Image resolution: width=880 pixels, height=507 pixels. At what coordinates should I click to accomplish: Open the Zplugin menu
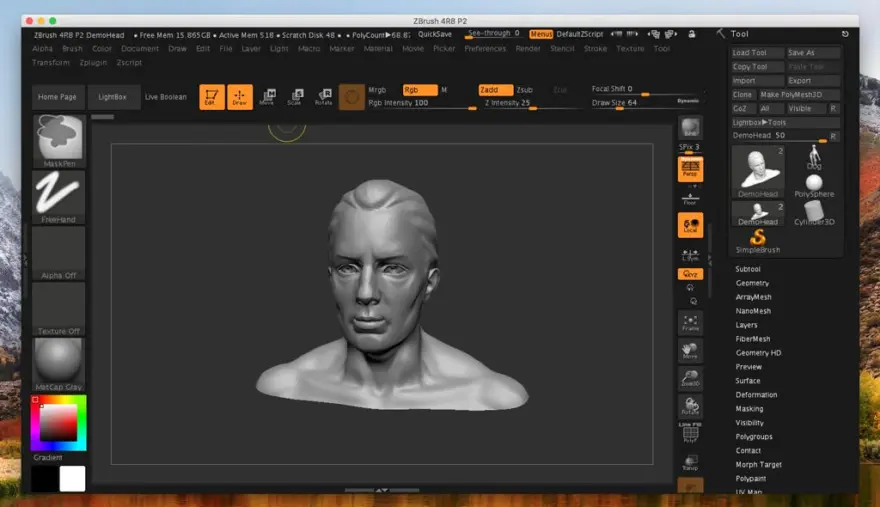coord(93,63)
